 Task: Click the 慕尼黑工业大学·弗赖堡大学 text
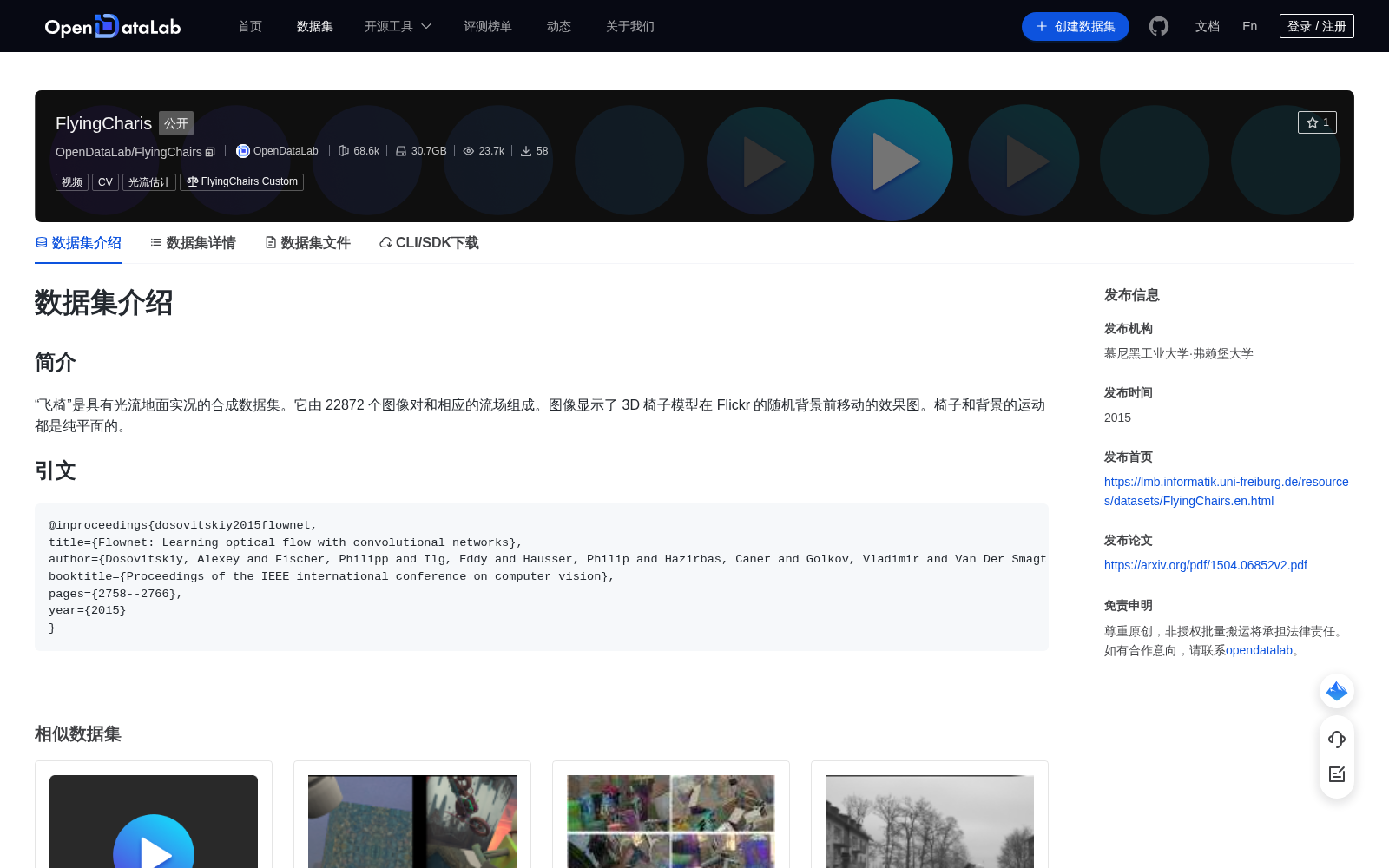(x=1179, y=353)
